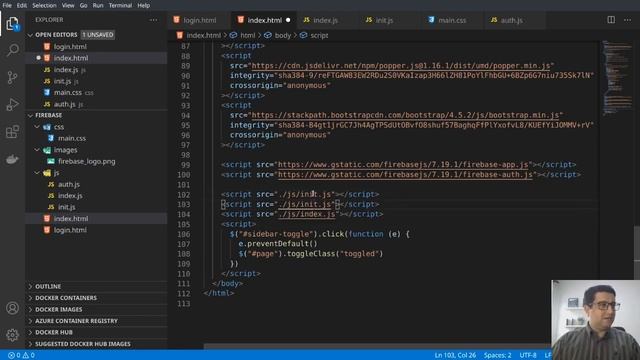Open the Run menu
The image size is (640, 360).
[x=98, y=5]
